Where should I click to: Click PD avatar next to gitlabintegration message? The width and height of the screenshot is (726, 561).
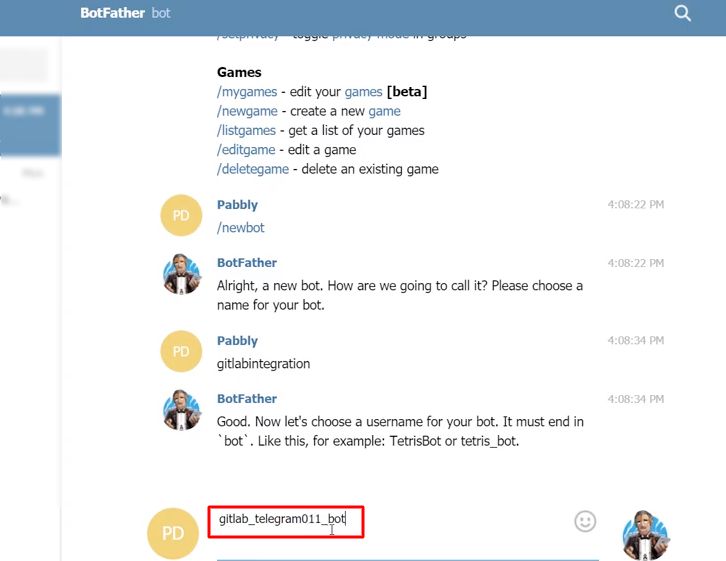(181, 351)
